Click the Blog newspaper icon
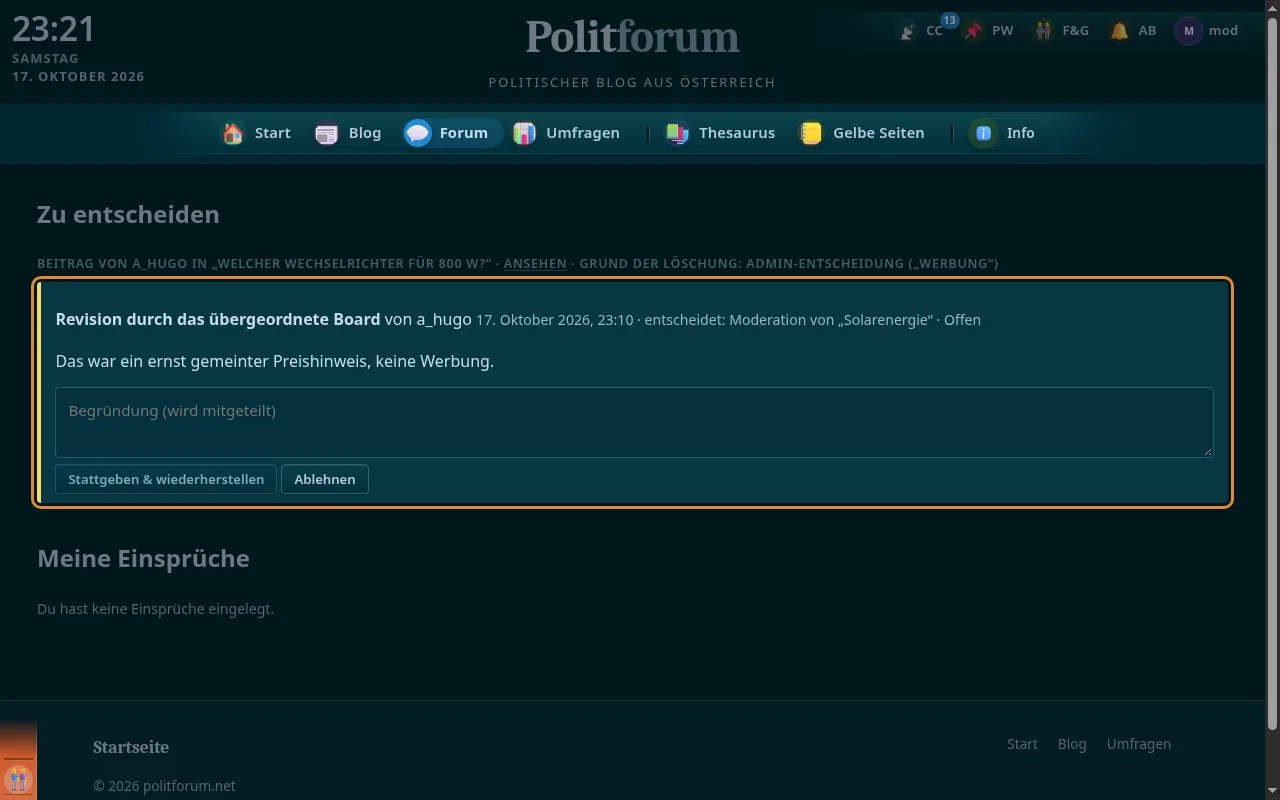This screenshot has height=800, width=1280. [x=327, y=133]
